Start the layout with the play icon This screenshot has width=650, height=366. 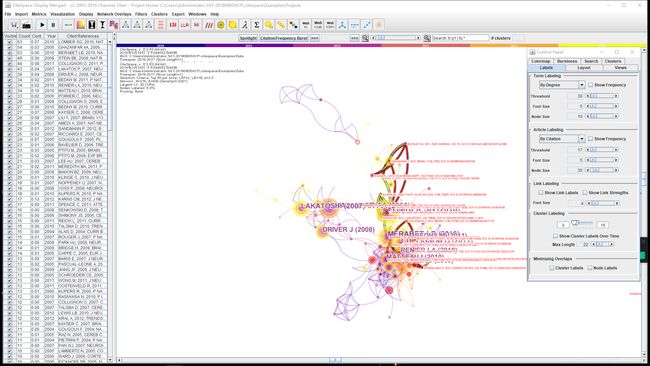(42, 25)
